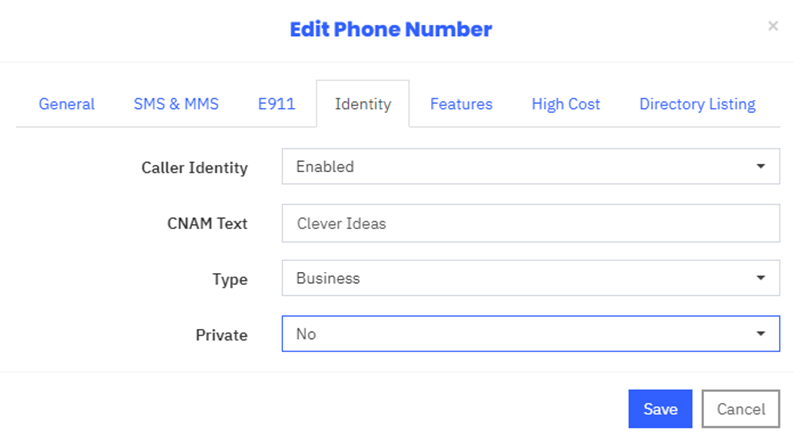This screenshot has width=794, height=443.
Task: Save the phone number changes
Action: (x=660, y=409)
